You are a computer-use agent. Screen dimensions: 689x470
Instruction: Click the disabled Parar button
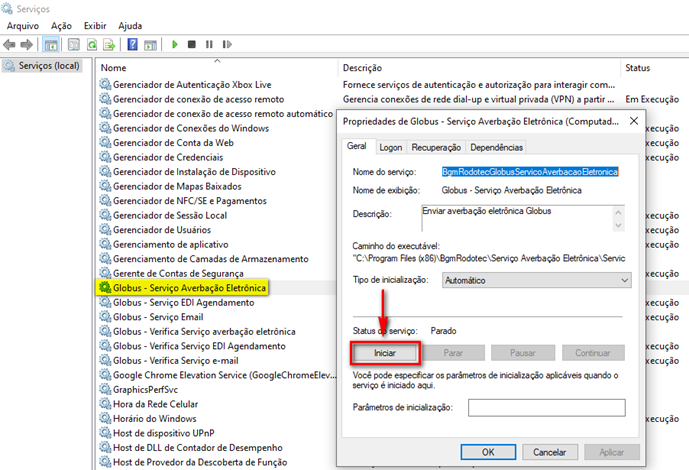pyautogui.click(x=453, y=353)
